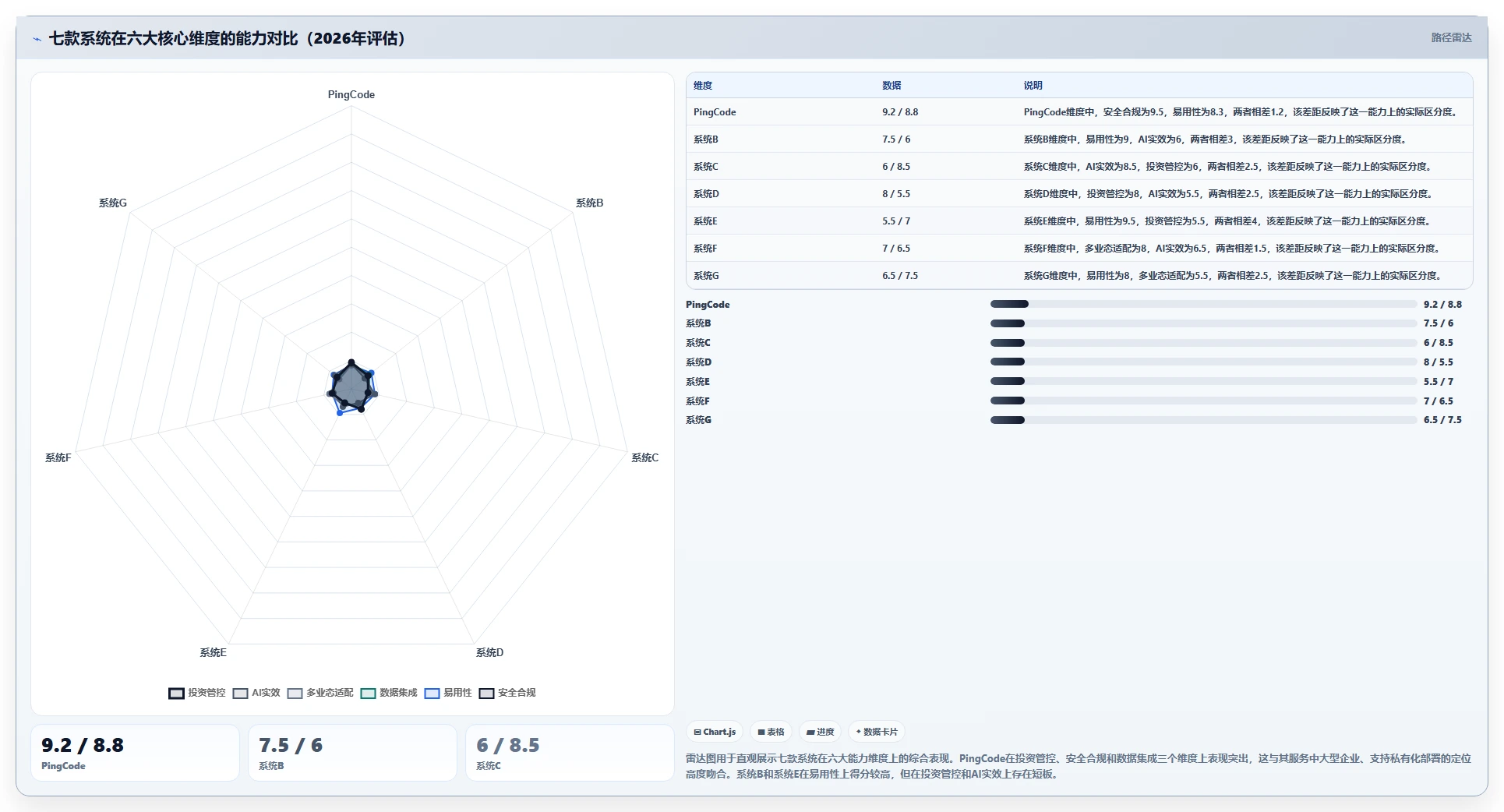Viewport: 1504px width, 812px height.
Task: Click table value 8 / 5.5
Action: tap(896, 194)
